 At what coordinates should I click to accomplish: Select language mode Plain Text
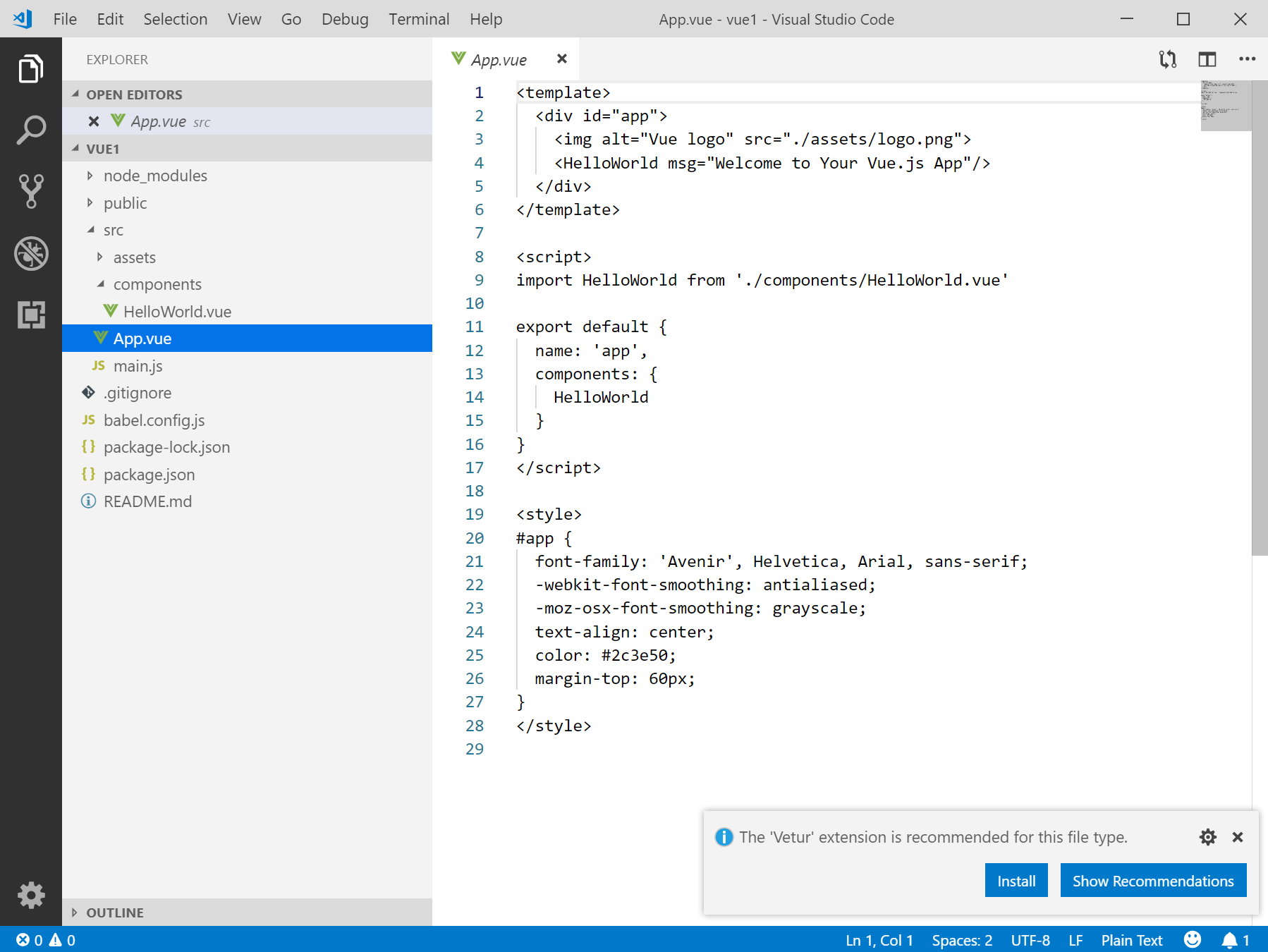1132,940
